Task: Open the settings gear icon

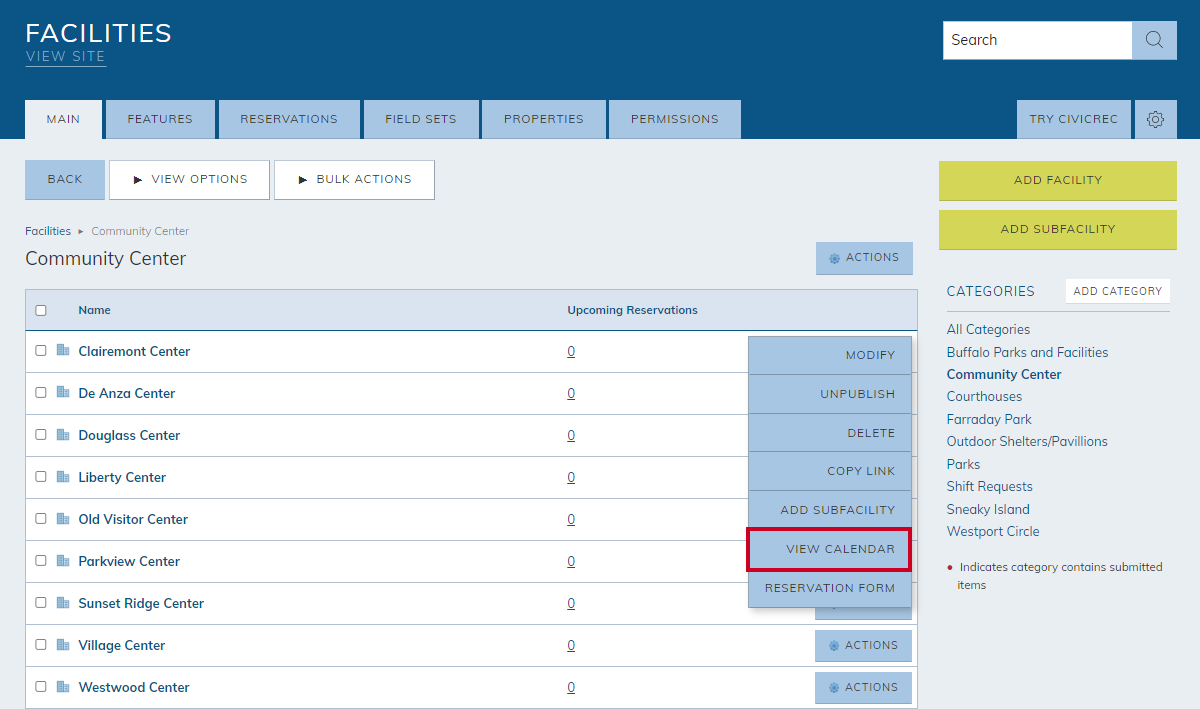Action: click(1155, 119)
